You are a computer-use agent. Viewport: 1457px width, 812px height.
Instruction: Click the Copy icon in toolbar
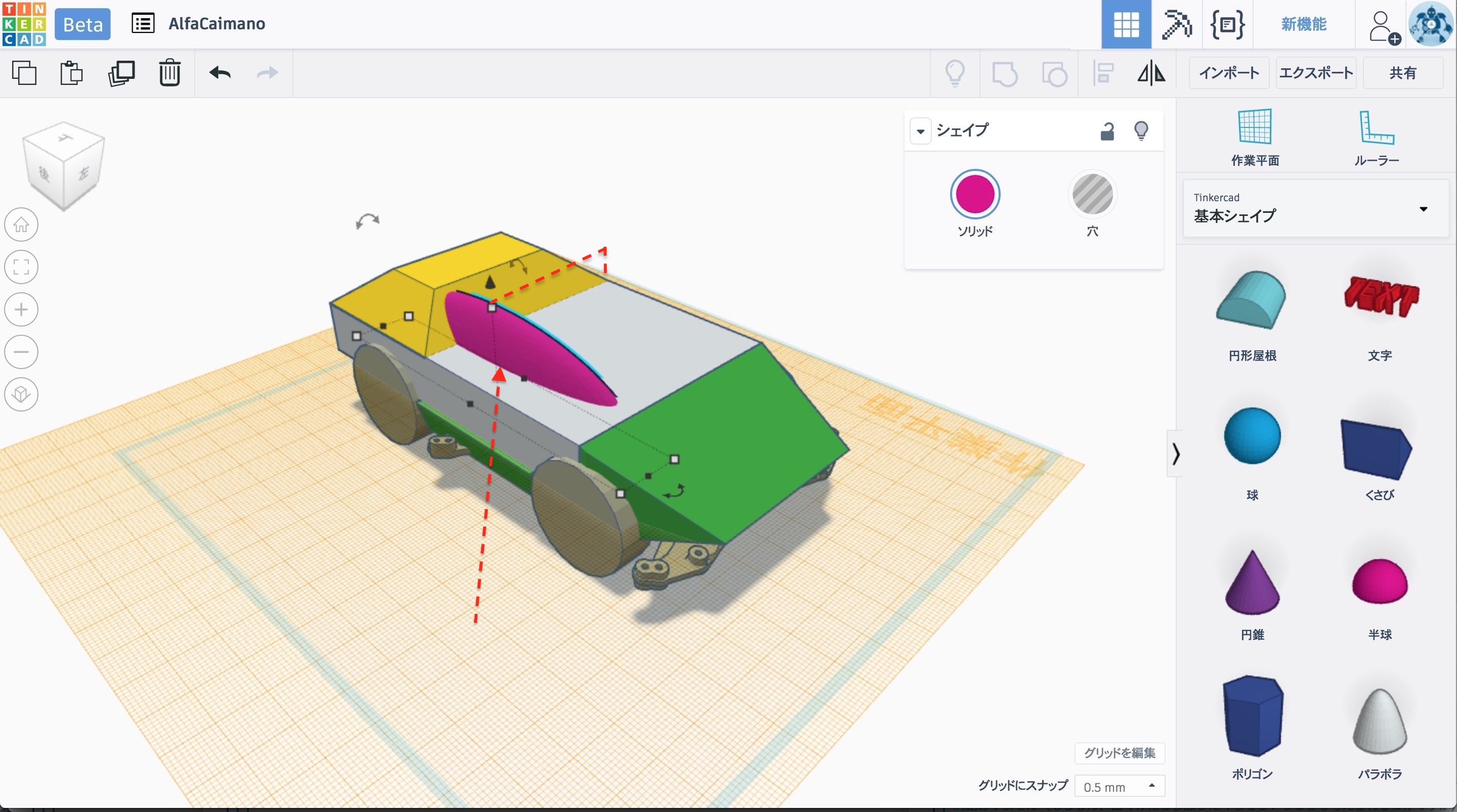24,73
